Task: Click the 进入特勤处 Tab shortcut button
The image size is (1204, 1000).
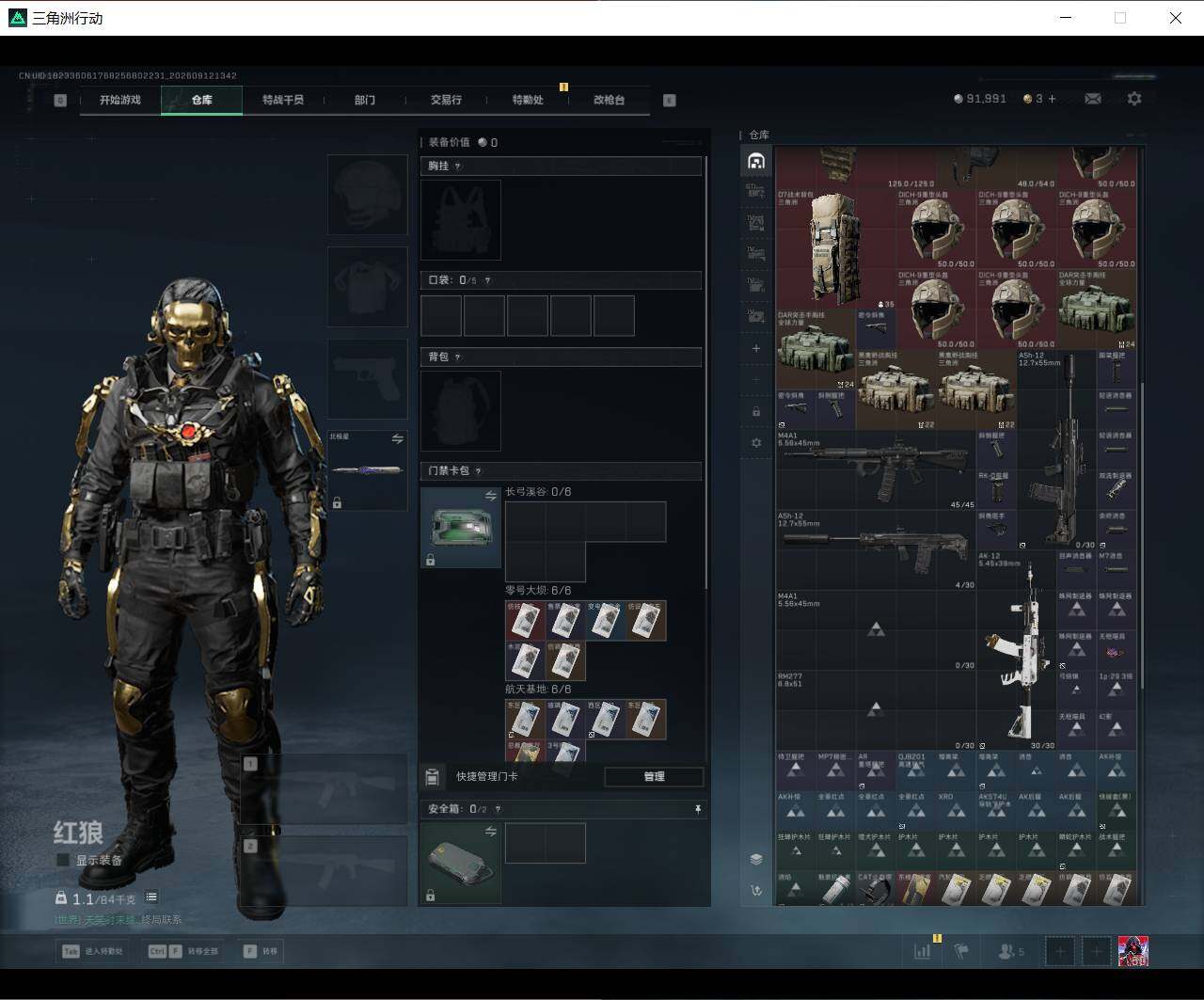Action: [x=93, y=951]
